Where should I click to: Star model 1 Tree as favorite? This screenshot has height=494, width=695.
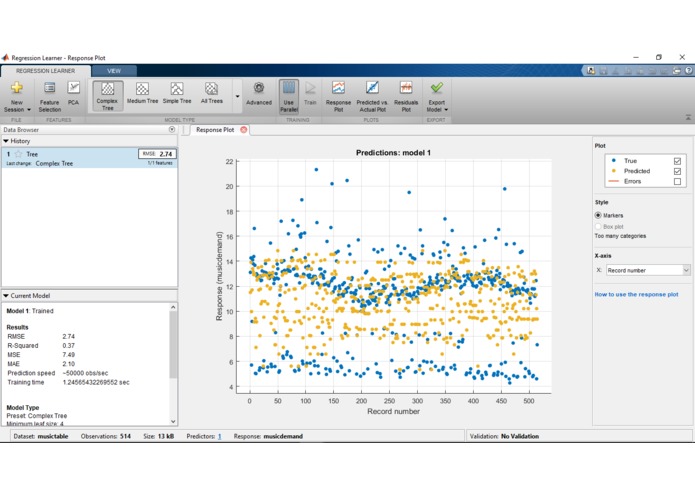19,154
